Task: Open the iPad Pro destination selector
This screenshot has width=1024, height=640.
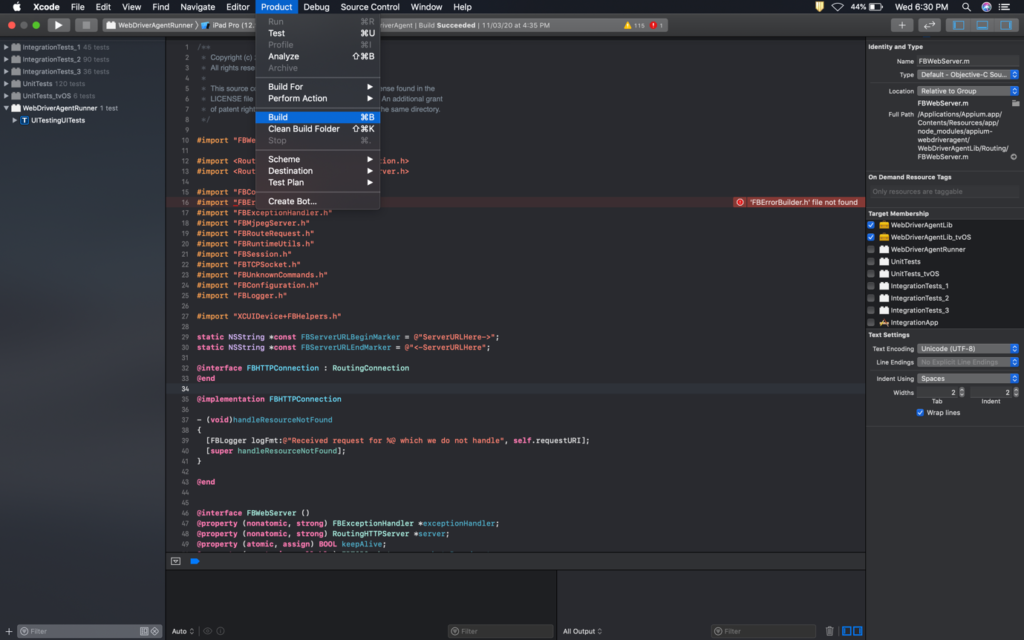Action: pos(229,25)
